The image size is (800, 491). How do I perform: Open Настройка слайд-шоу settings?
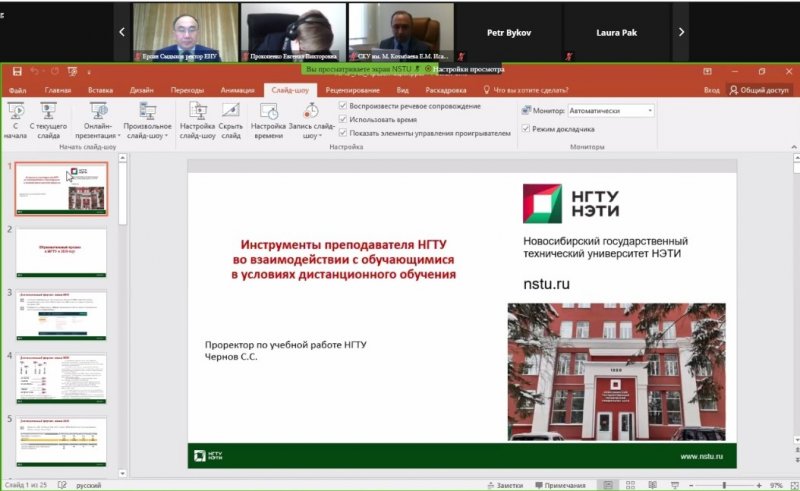point(197,120)
